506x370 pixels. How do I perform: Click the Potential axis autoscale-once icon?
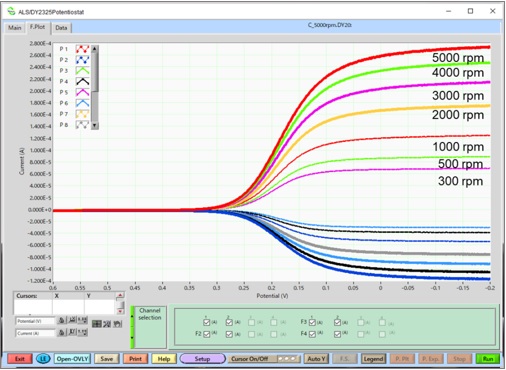point(72,320)
